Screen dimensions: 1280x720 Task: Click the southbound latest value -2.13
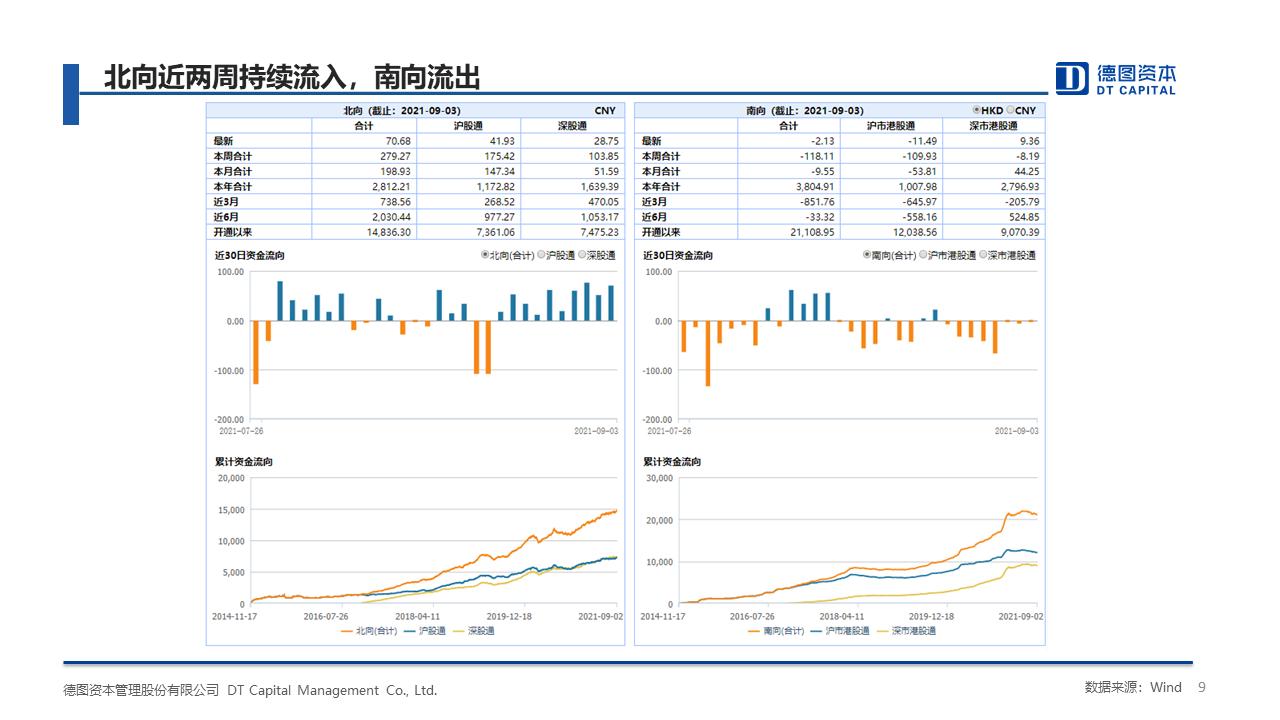823,141
